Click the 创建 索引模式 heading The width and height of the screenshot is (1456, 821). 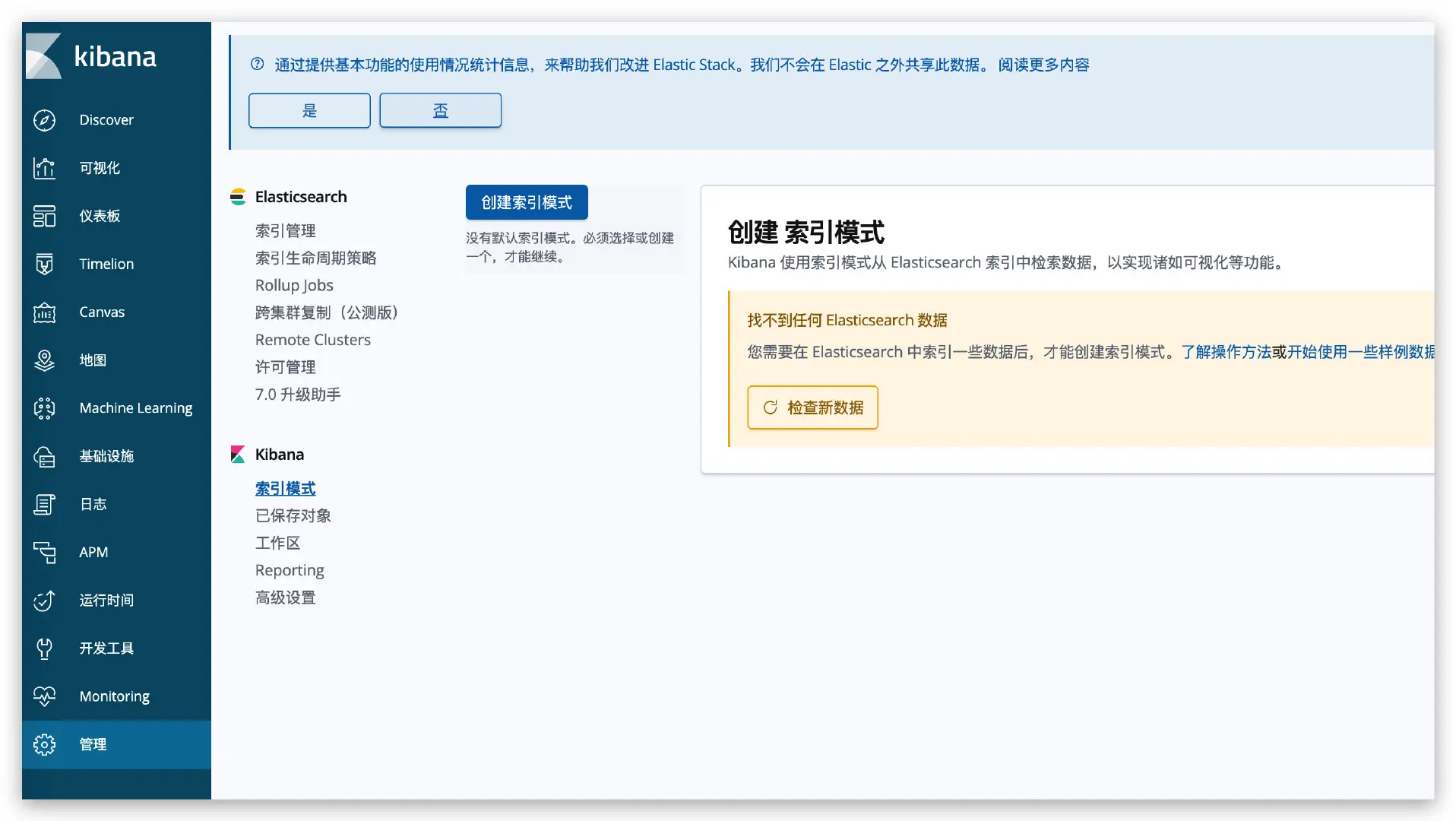(806, 232)
